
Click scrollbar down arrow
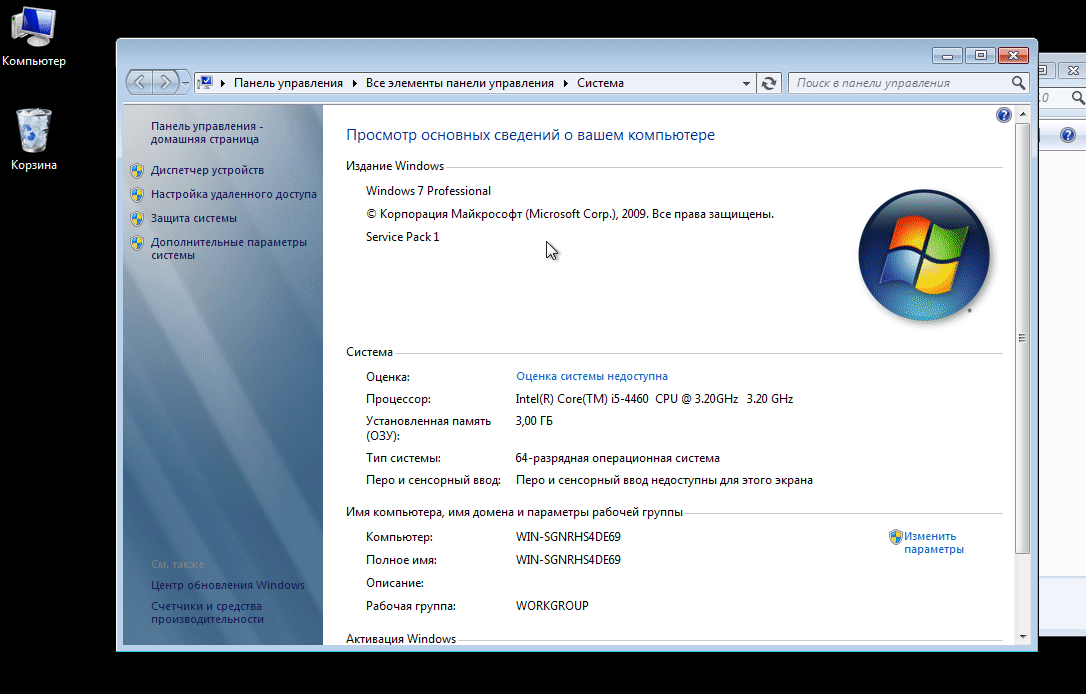1023,637
